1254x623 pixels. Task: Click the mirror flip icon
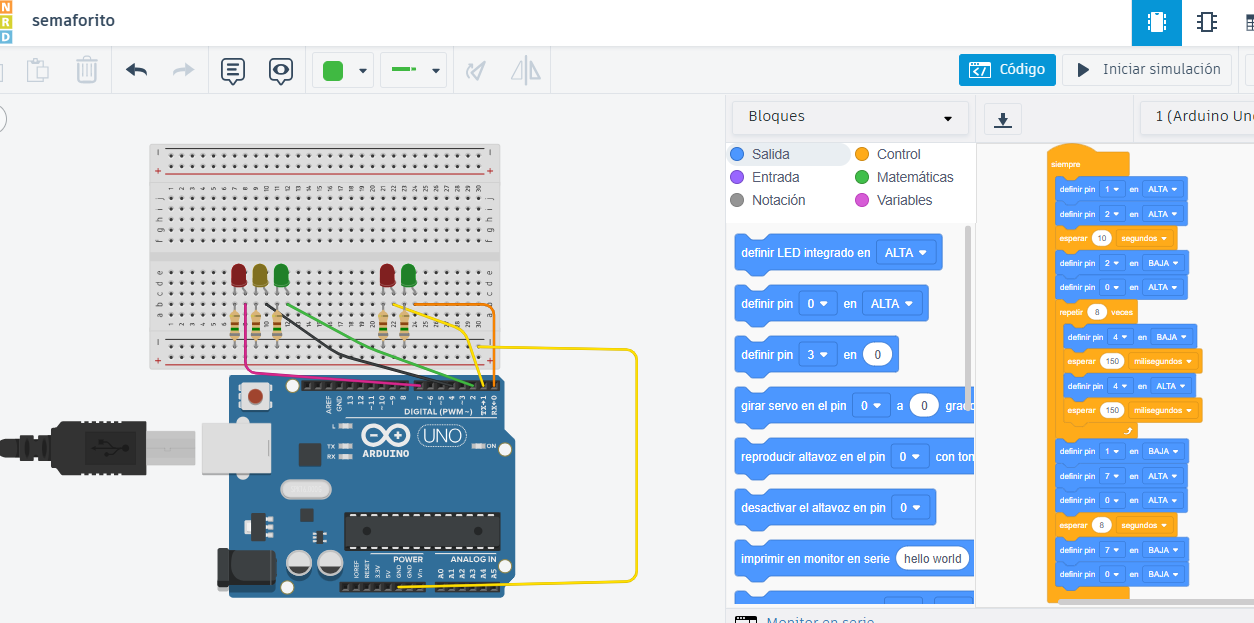pos(525,71)
